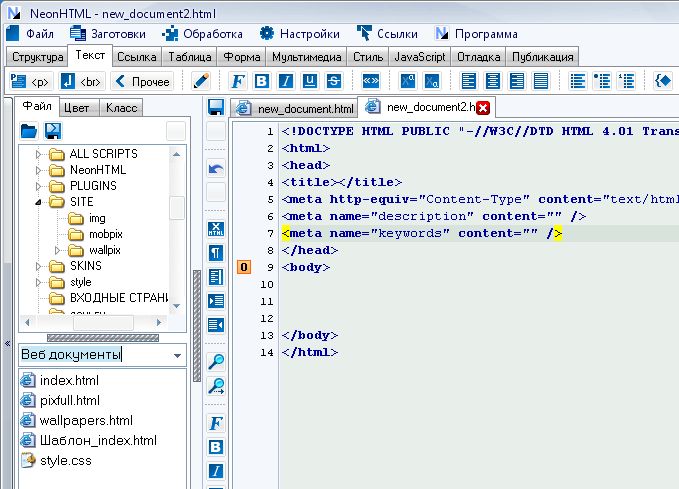Find next magnifier with arrow icon
Screen dimensions: 679x489
(216, 385)
